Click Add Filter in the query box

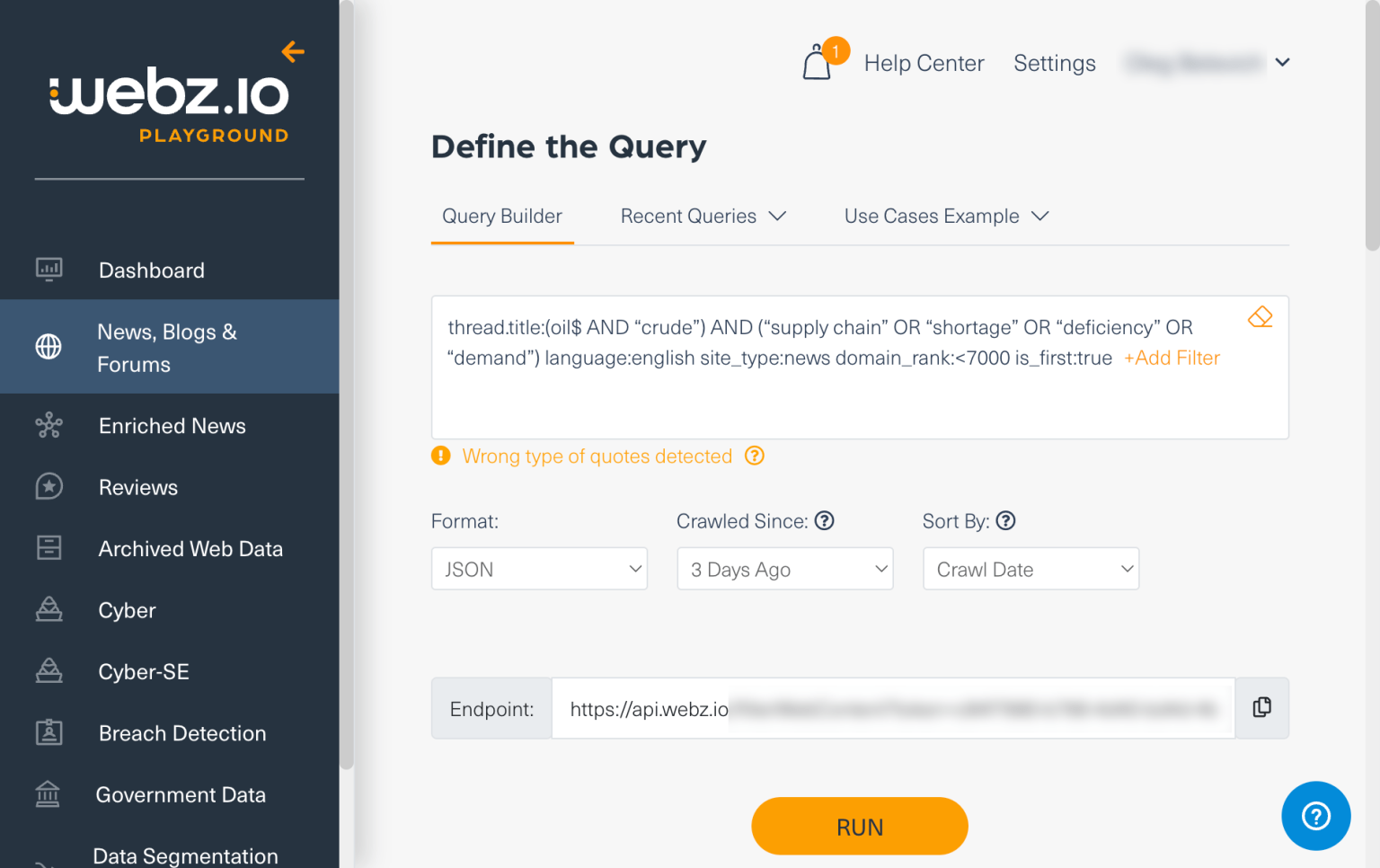1171,357
